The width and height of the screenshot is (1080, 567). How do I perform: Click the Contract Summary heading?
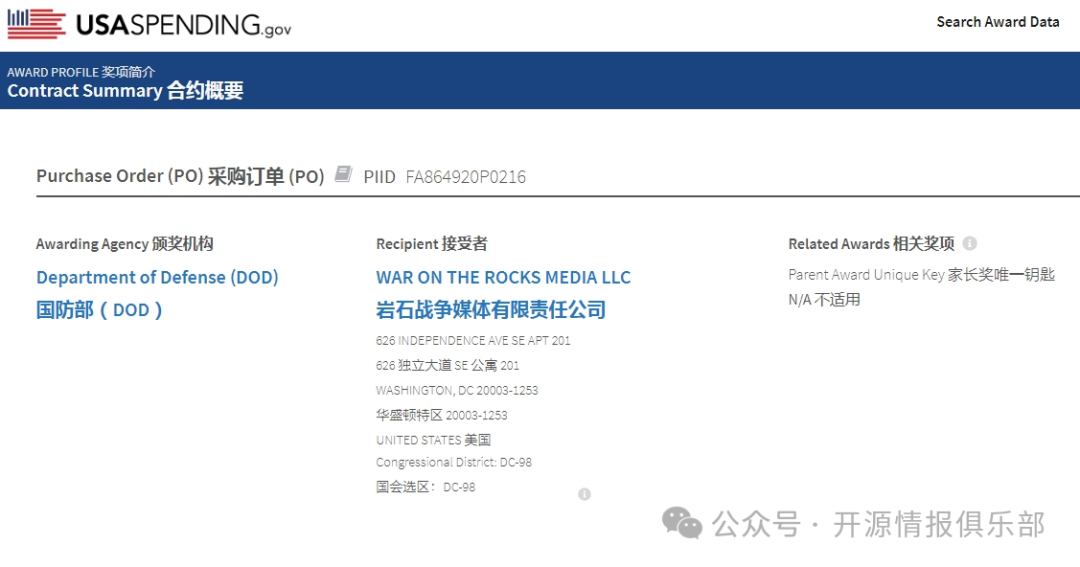click(x=84, y=91)
